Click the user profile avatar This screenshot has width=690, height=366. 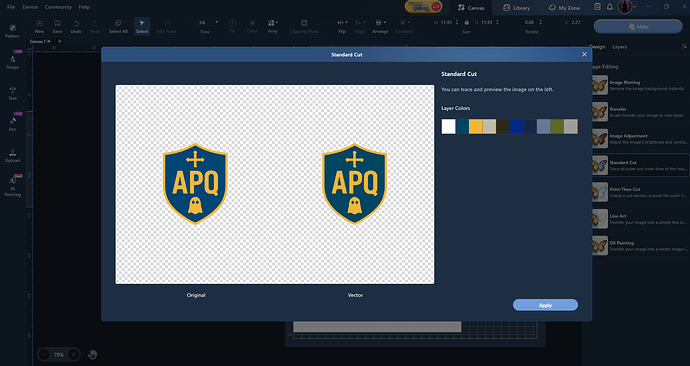pos(625,7)
